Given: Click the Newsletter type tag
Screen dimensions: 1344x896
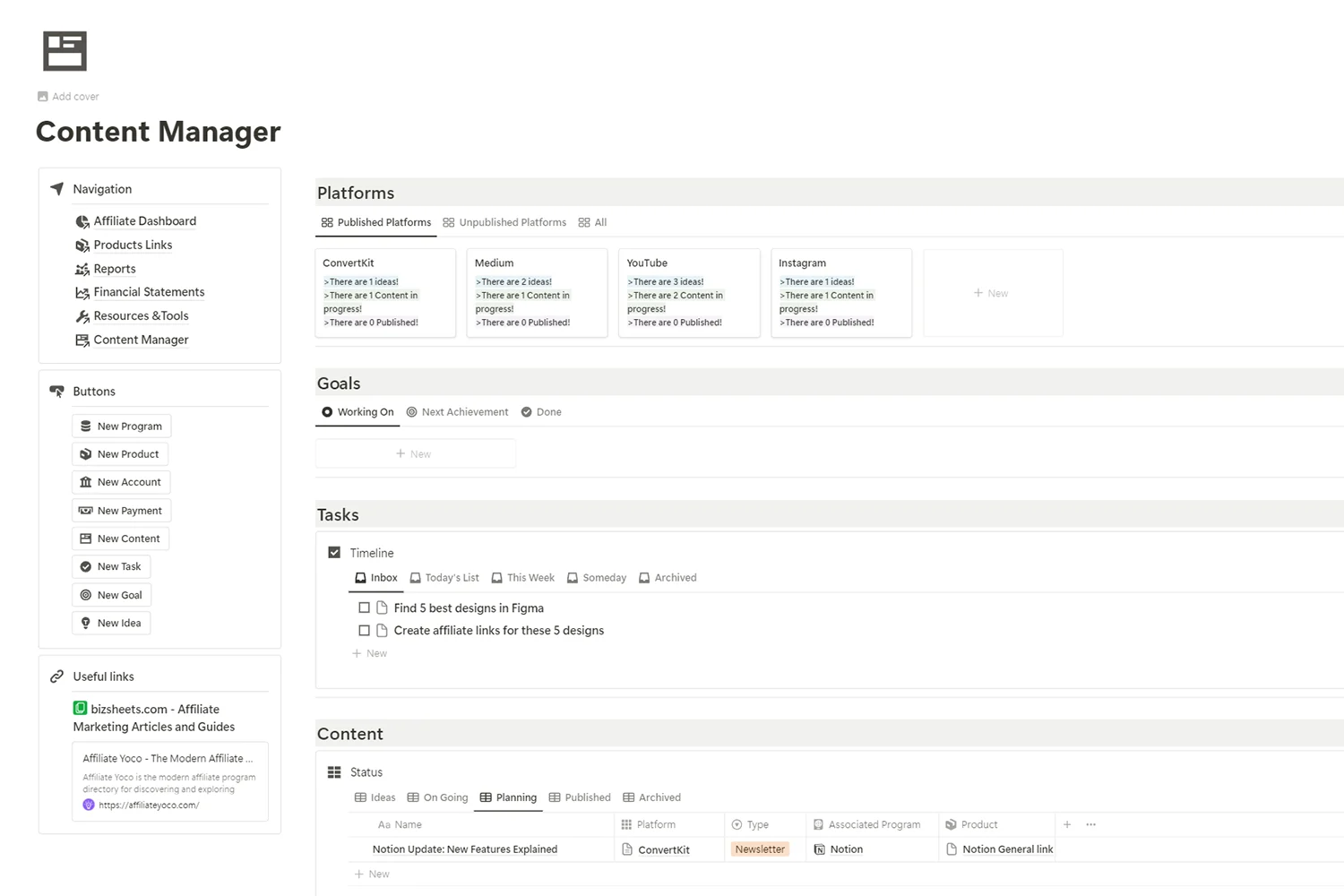Looking at the screenshot, I should coord(760,849).
